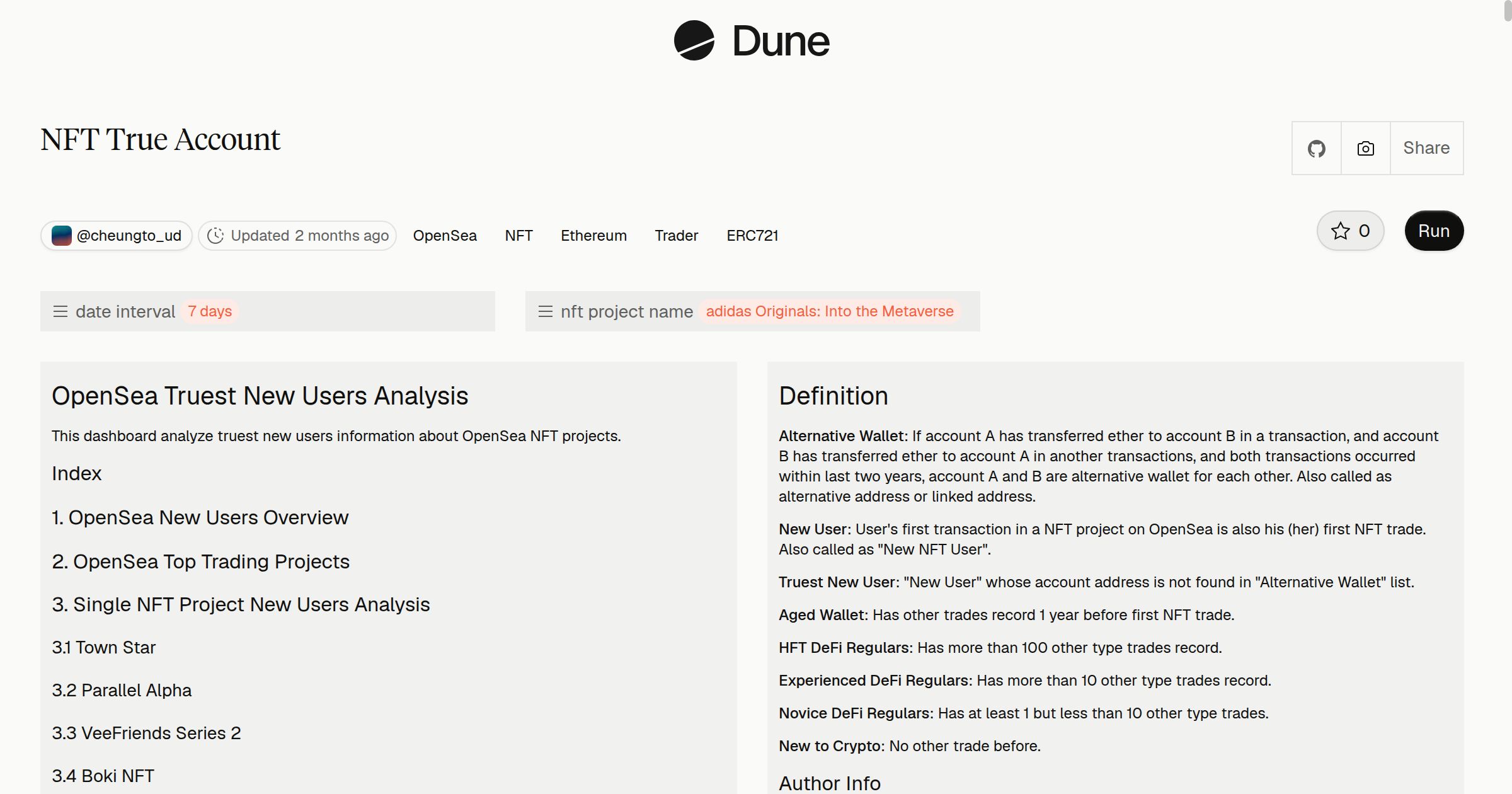
Task: Star this dashboard
Action: 1350,231
